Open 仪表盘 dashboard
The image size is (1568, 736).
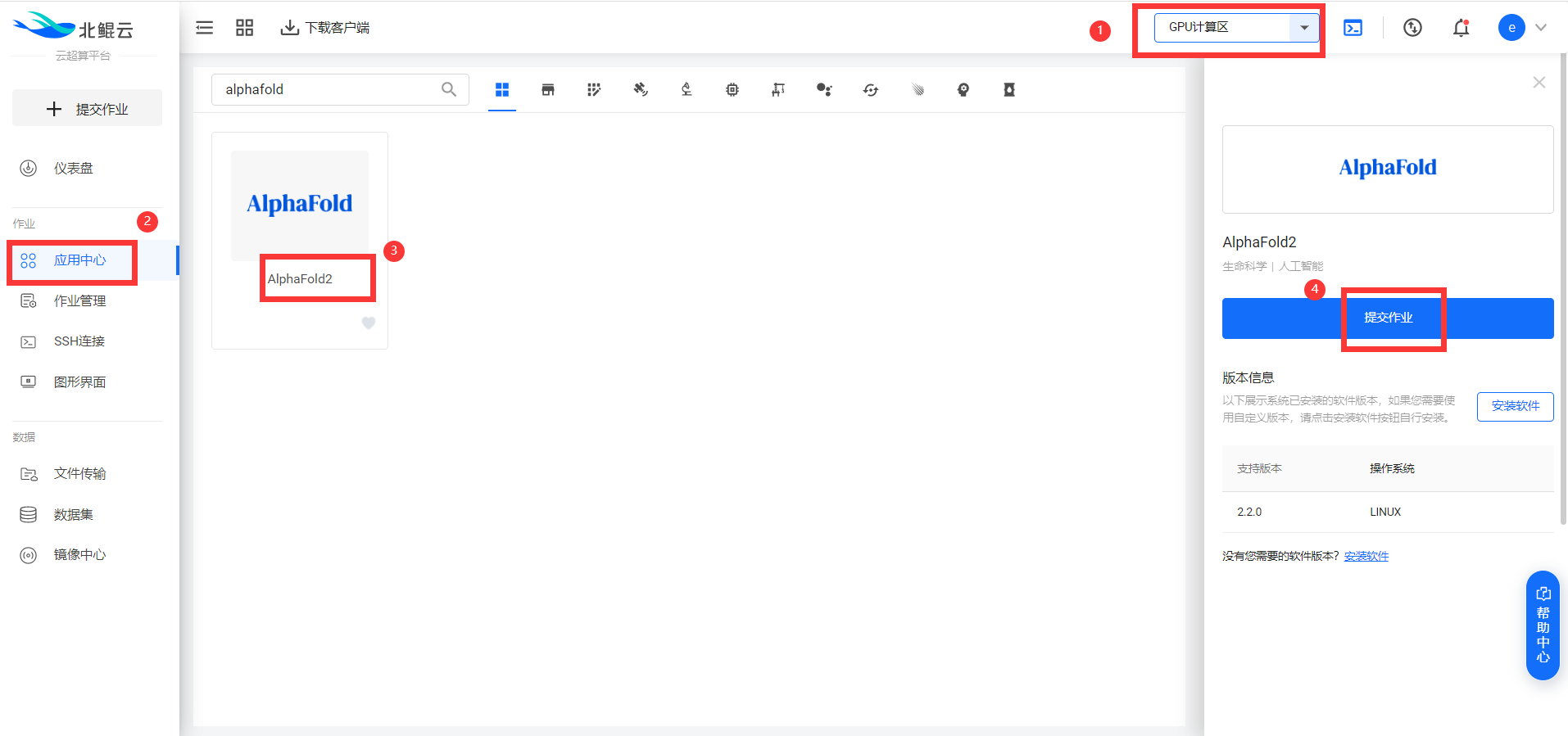click(74, 168)
